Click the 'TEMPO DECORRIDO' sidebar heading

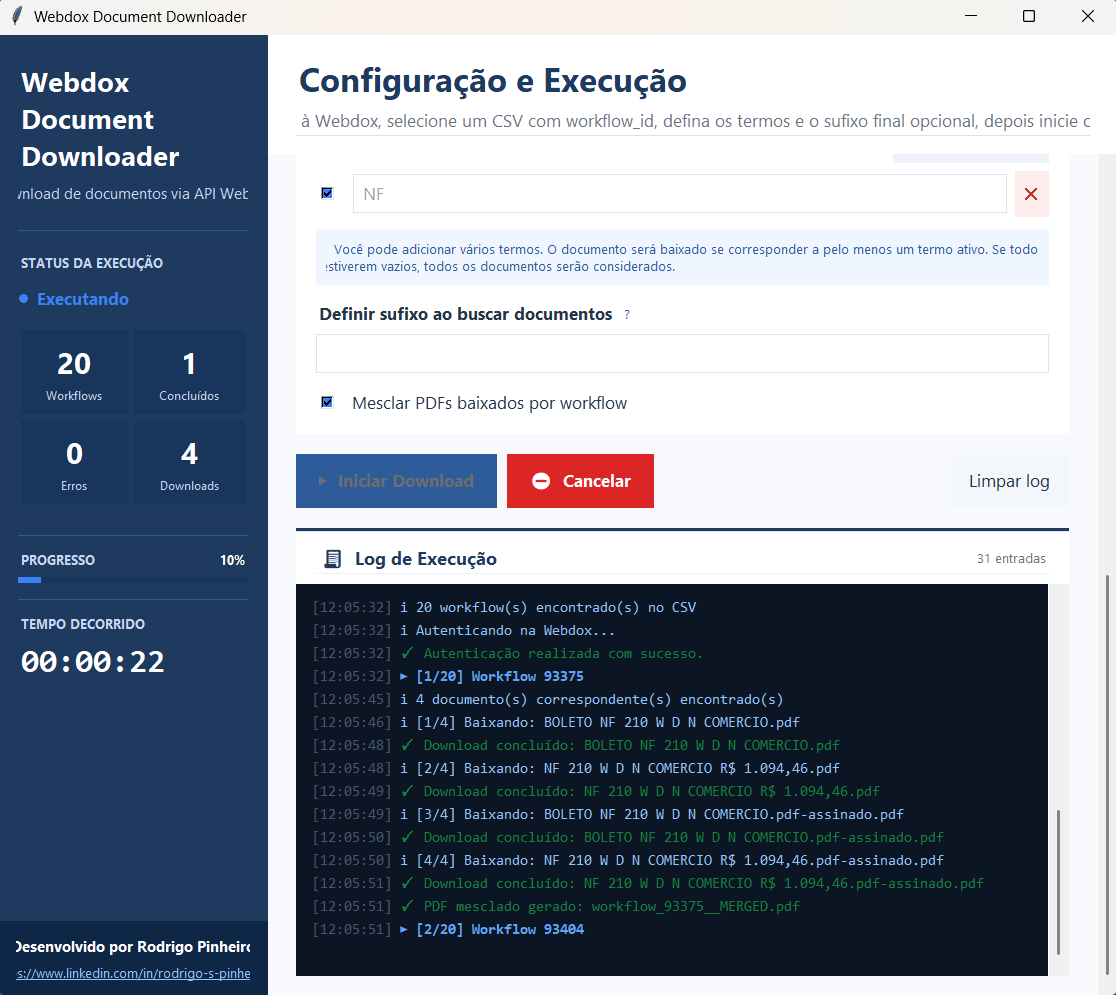(x=83, y=624)
